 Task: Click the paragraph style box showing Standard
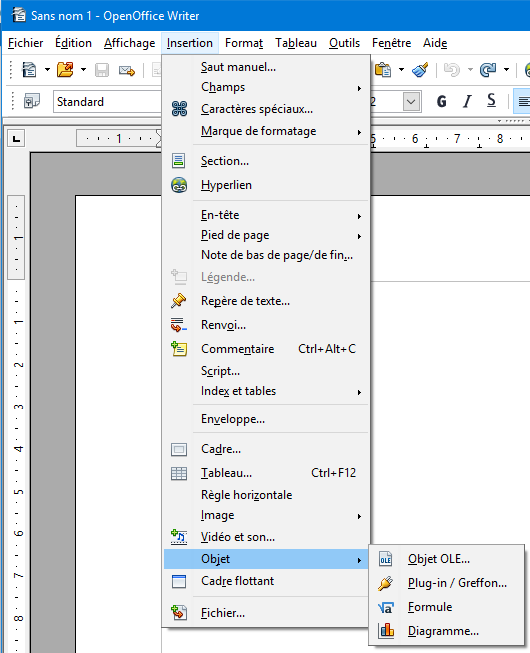point(107,102)
